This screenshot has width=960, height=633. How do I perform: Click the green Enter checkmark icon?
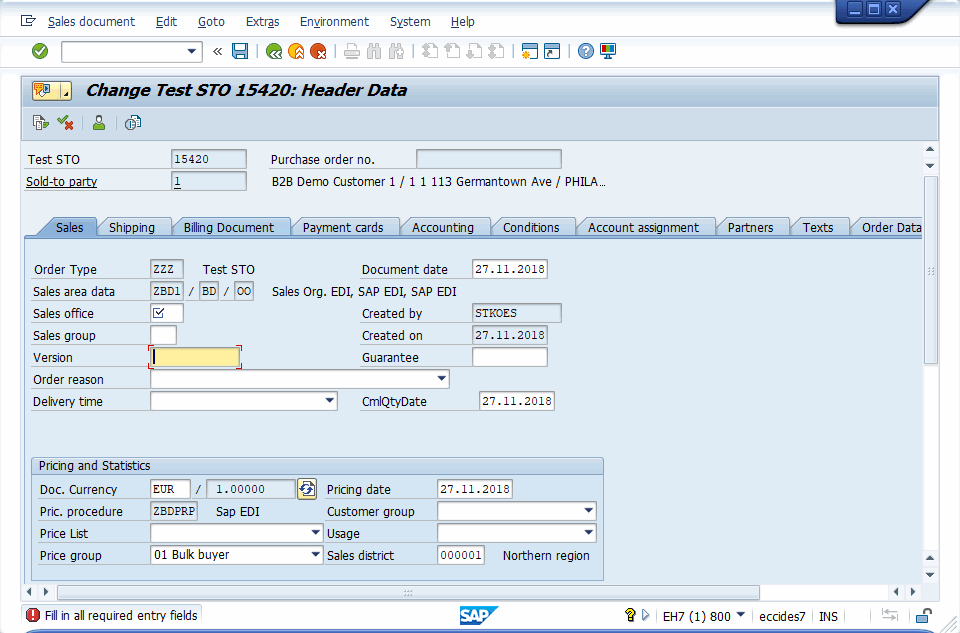pos(40,51)
